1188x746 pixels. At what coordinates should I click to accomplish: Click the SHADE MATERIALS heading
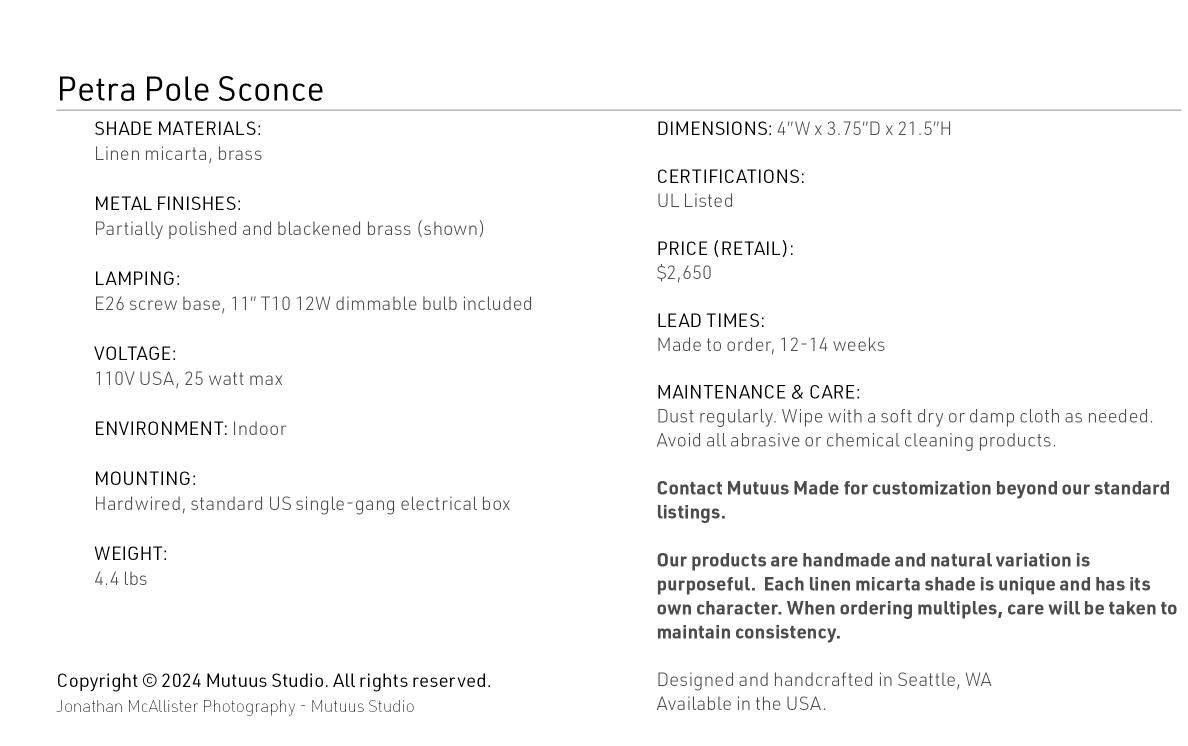click(x=177, y=129)
